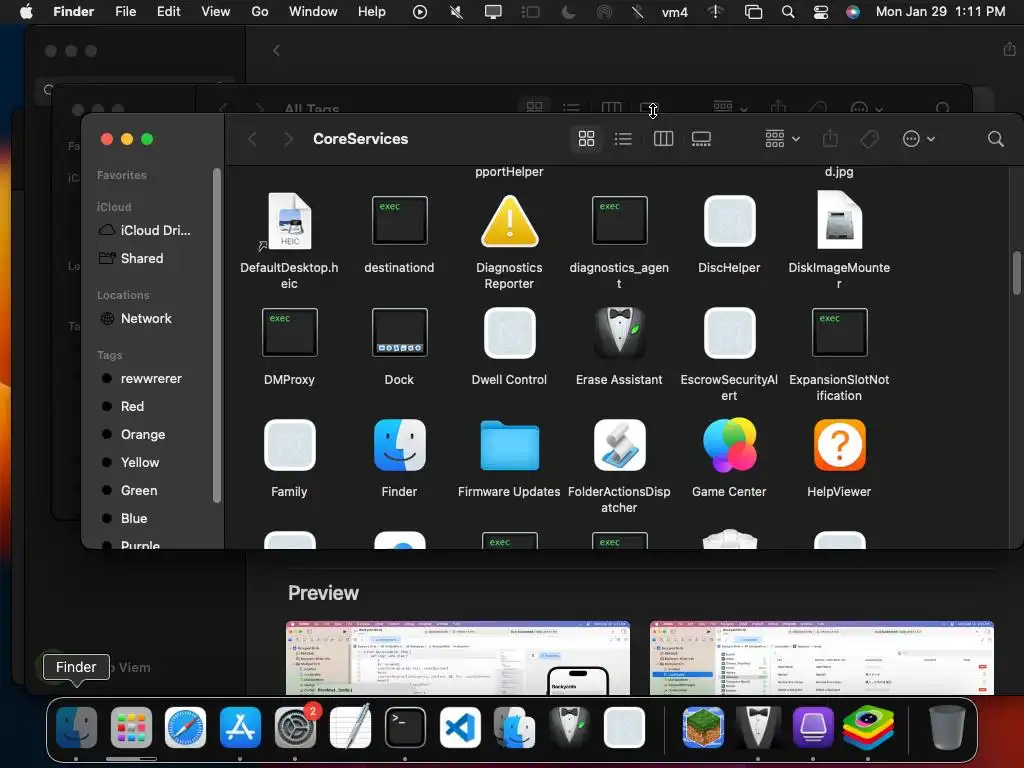Select the DMProxy exec file
Screen dimensions: 1024x768
pyautogui.click(x=289, y=332)
